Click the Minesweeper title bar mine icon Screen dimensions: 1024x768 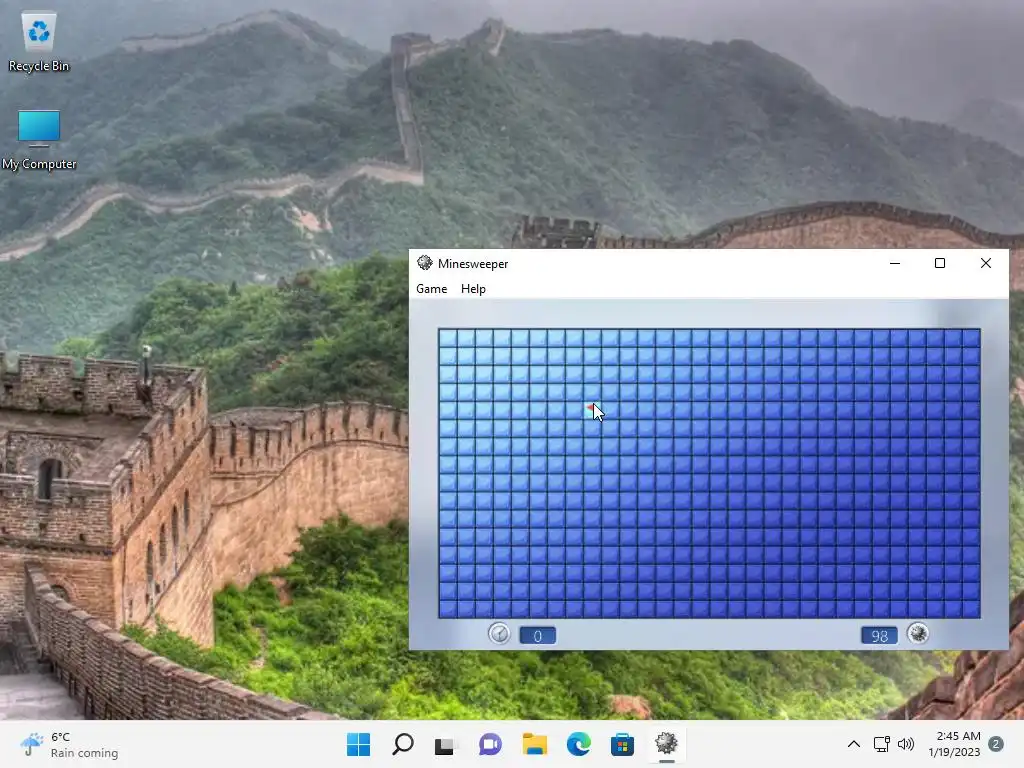coord(424,263)
